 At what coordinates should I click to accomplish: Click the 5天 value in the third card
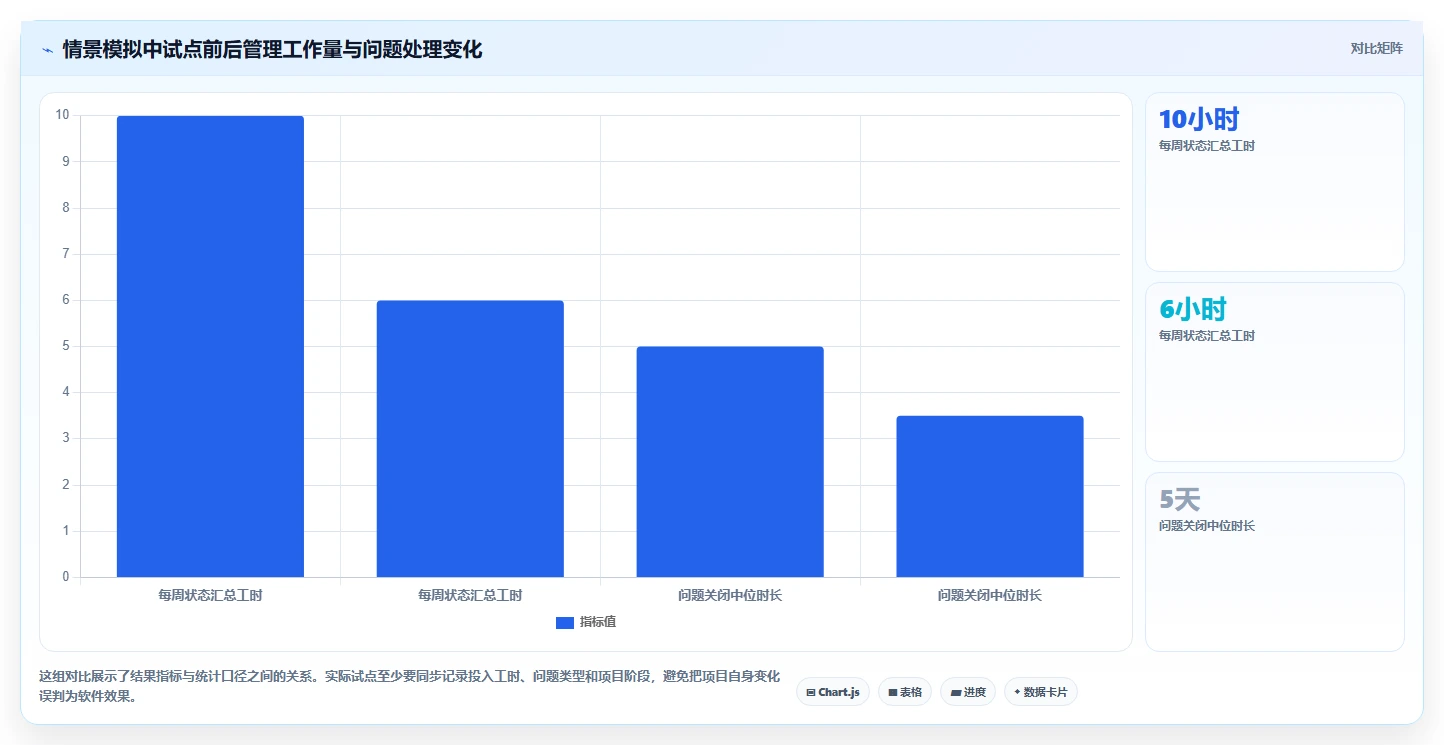coord(1180,499)
